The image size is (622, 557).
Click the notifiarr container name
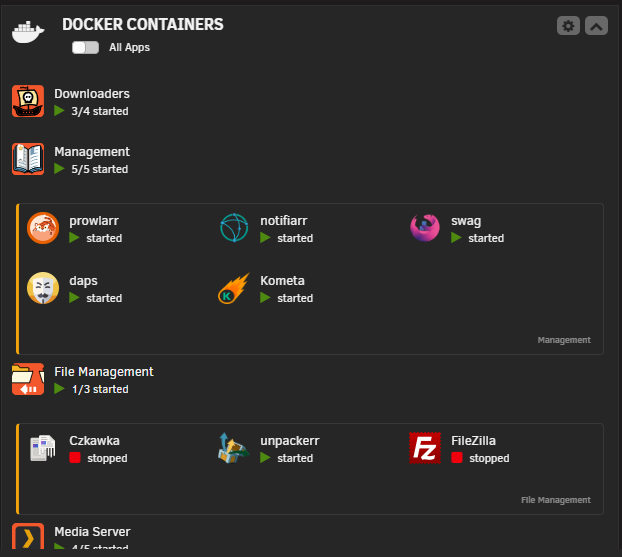tap(284, 221)
